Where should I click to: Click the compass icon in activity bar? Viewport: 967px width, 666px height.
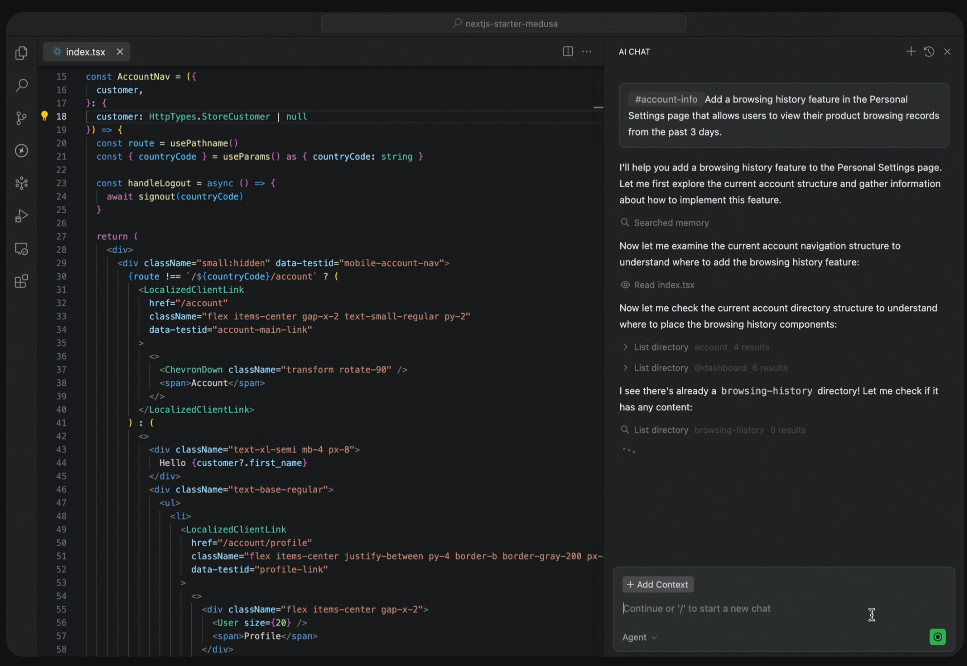(21, 151)
